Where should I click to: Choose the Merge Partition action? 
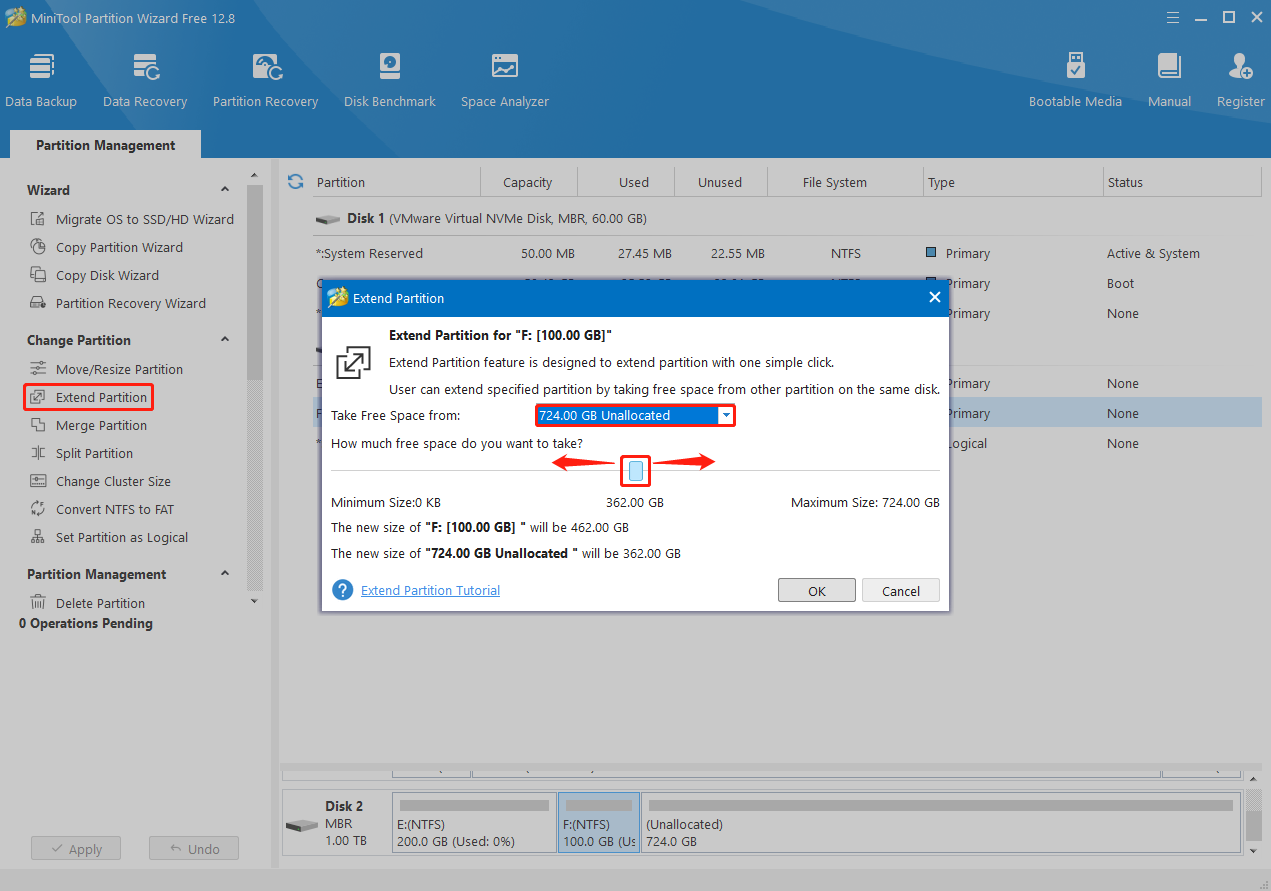point(88,425)
